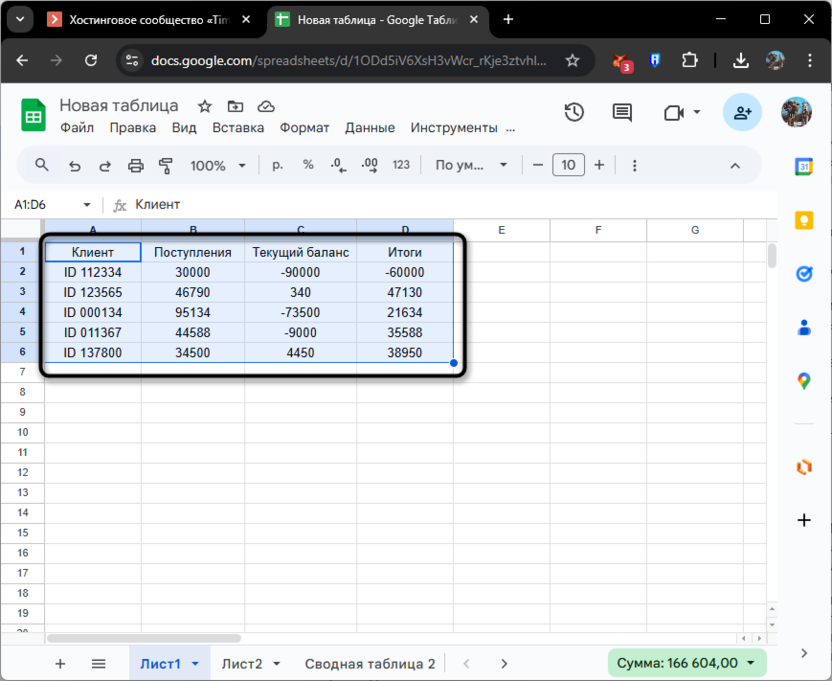Increase font size with plus button
832x681 pixels.
point(599,166)
